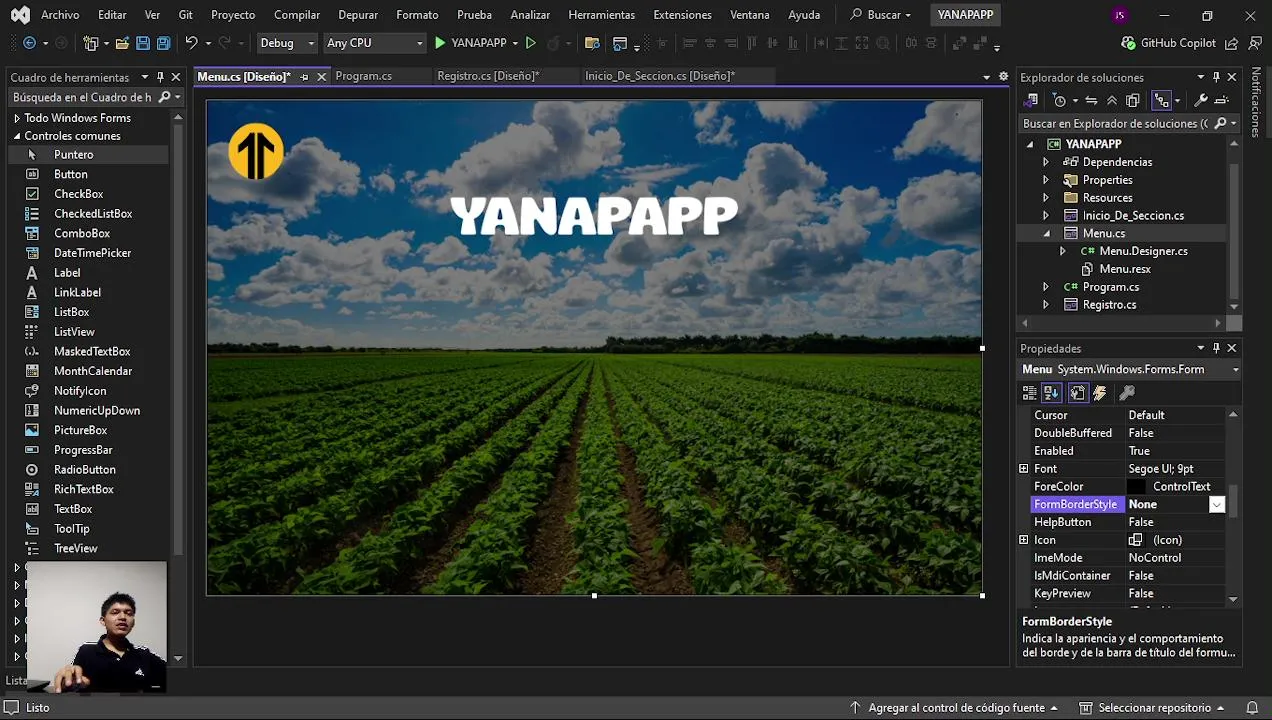The height and width of the screenshot is (720, 1272).
Task: Click Pending Changes Filter clock icon in Solution Explorer
Action: tap(1060, 100)
